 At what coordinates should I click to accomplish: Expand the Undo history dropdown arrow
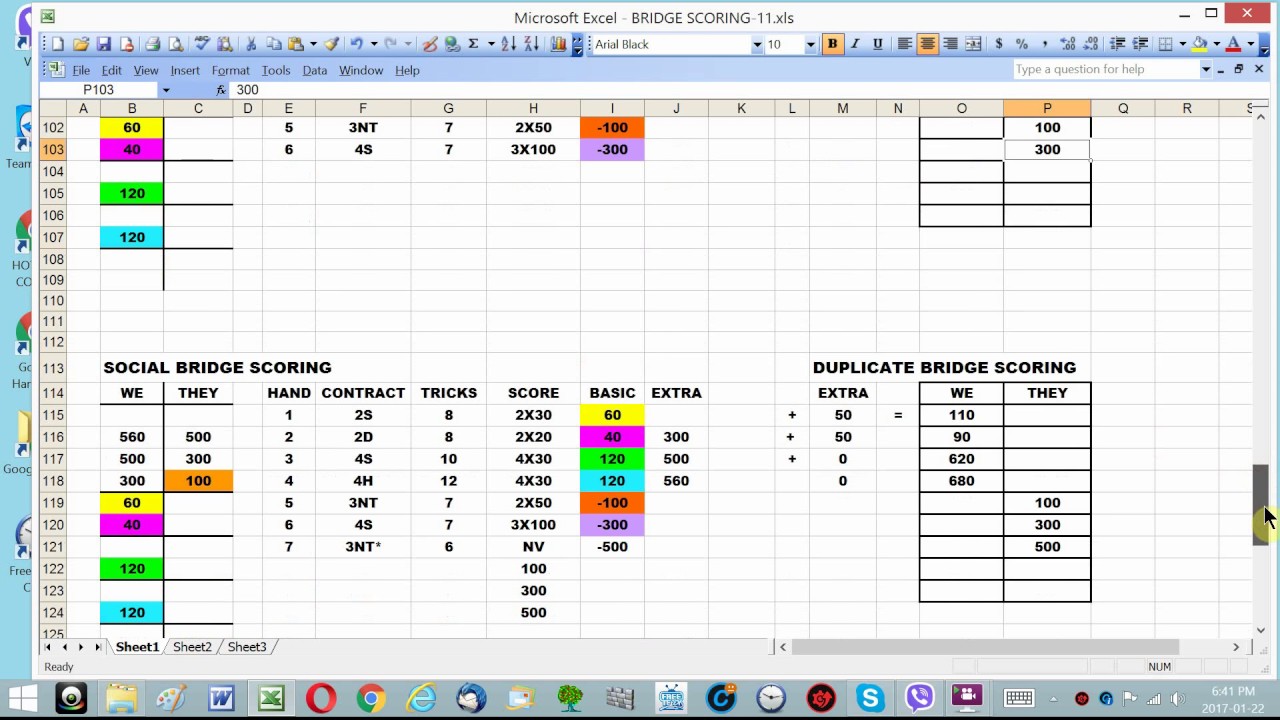coord(374,44)
